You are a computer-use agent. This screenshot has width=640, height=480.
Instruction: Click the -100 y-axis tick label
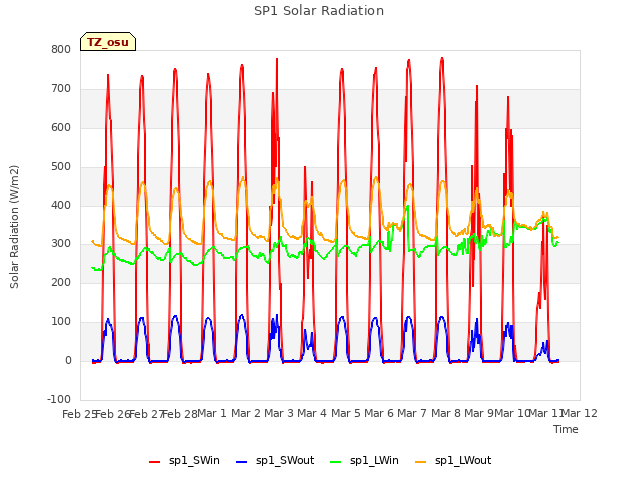[x=59, y=399]
